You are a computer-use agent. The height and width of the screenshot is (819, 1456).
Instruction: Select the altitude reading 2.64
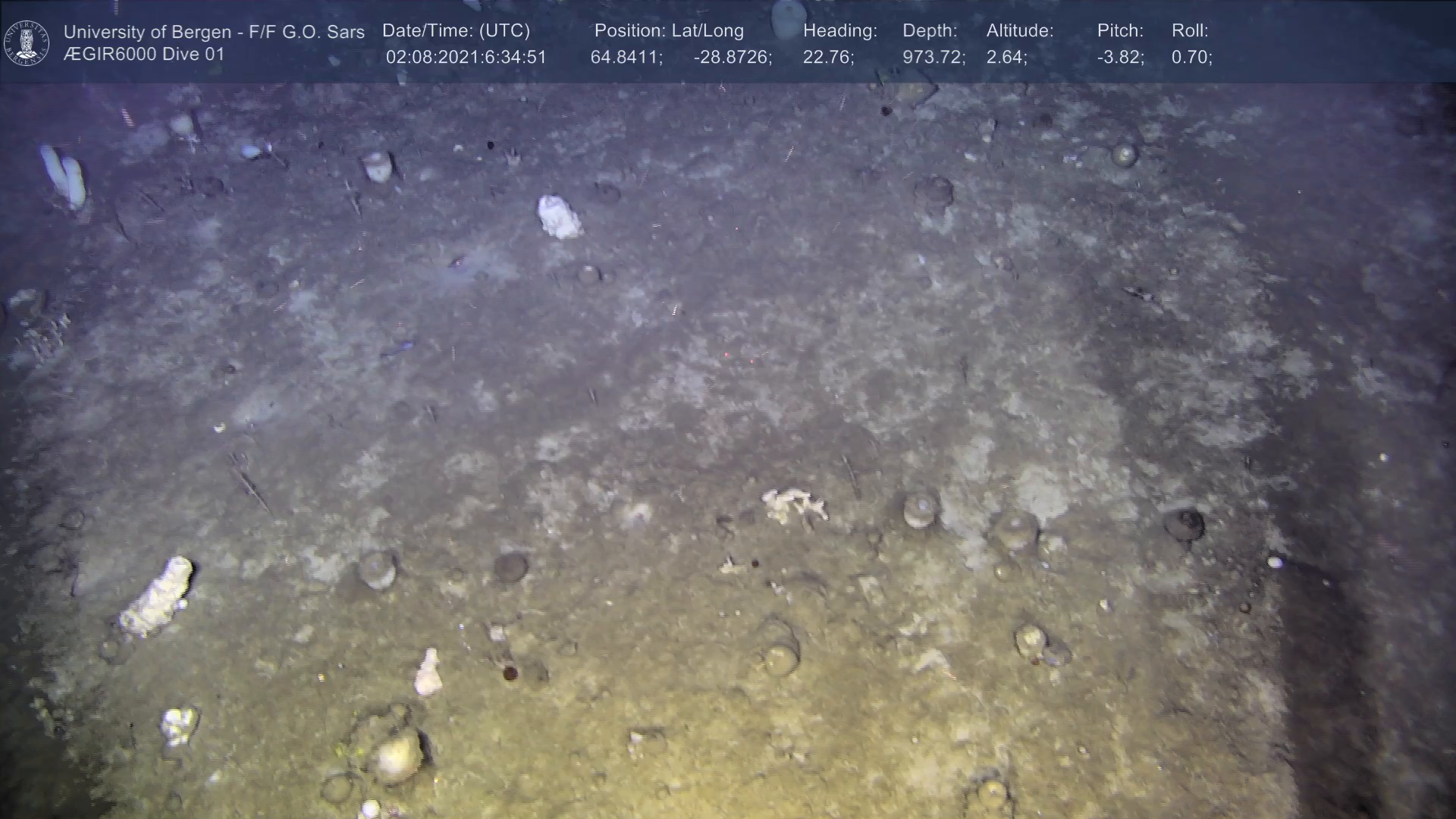(1006, 58)
